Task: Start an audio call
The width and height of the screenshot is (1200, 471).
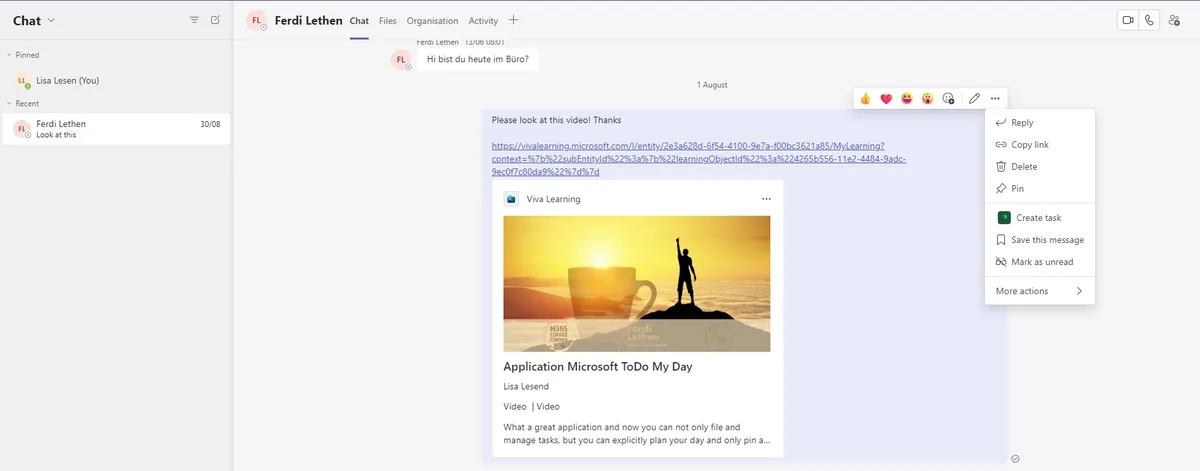Action: [x=1150, y=20]
